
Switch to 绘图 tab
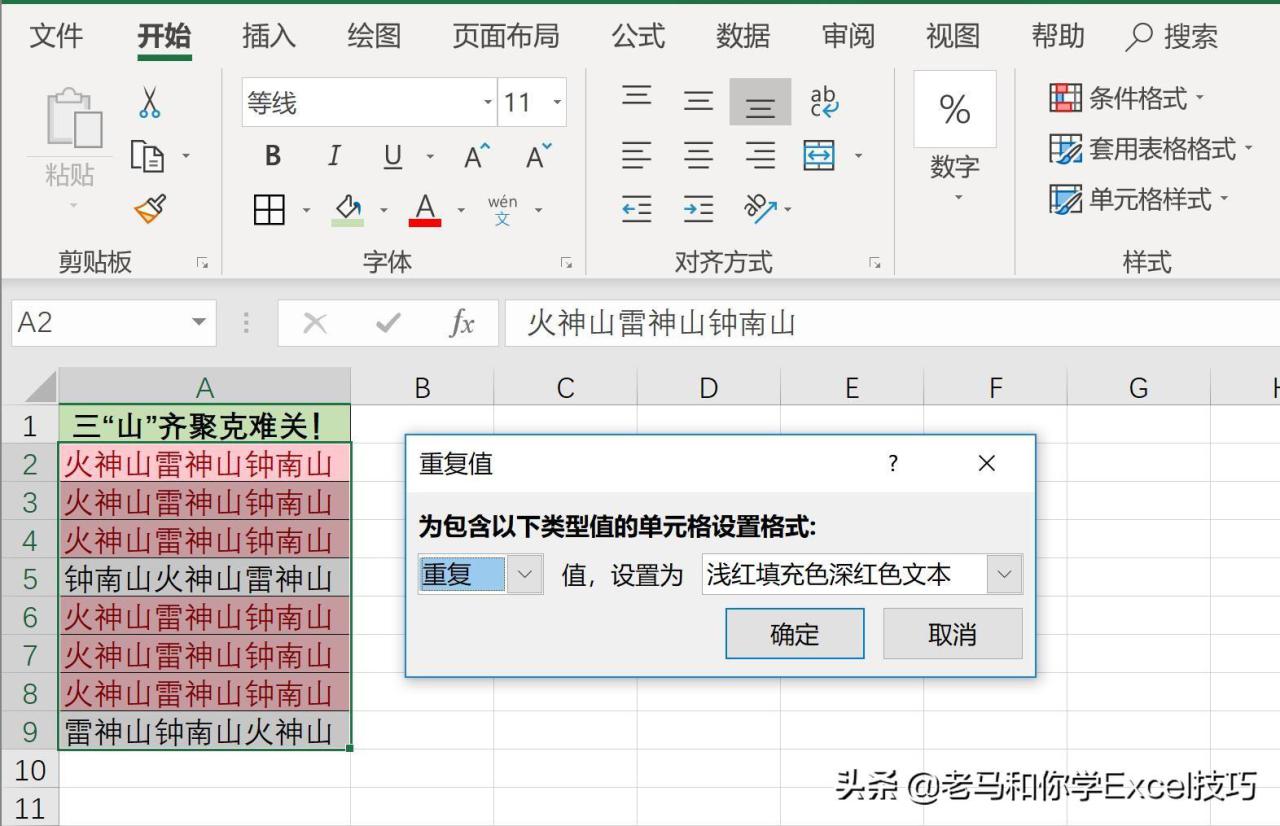[x=374, y=37]
